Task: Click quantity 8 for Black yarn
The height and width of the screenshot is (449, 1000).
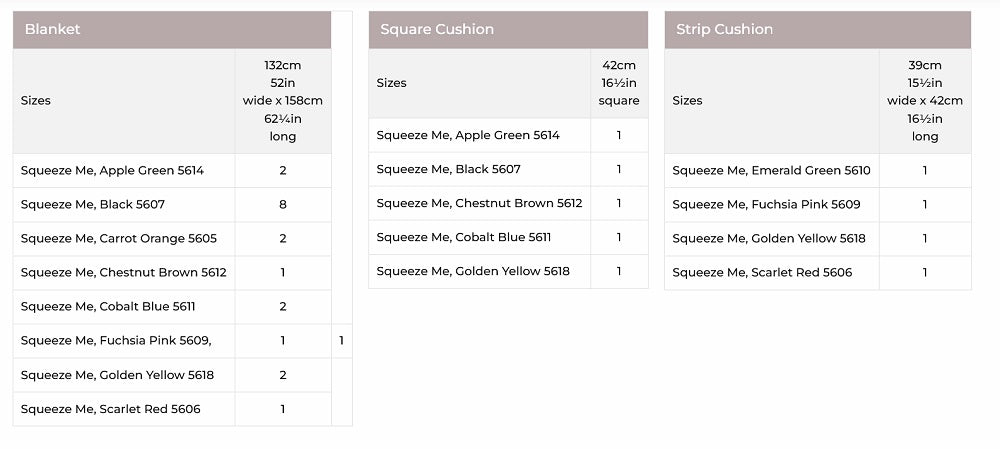Action: pyautogui.click(x=283, y=204)
